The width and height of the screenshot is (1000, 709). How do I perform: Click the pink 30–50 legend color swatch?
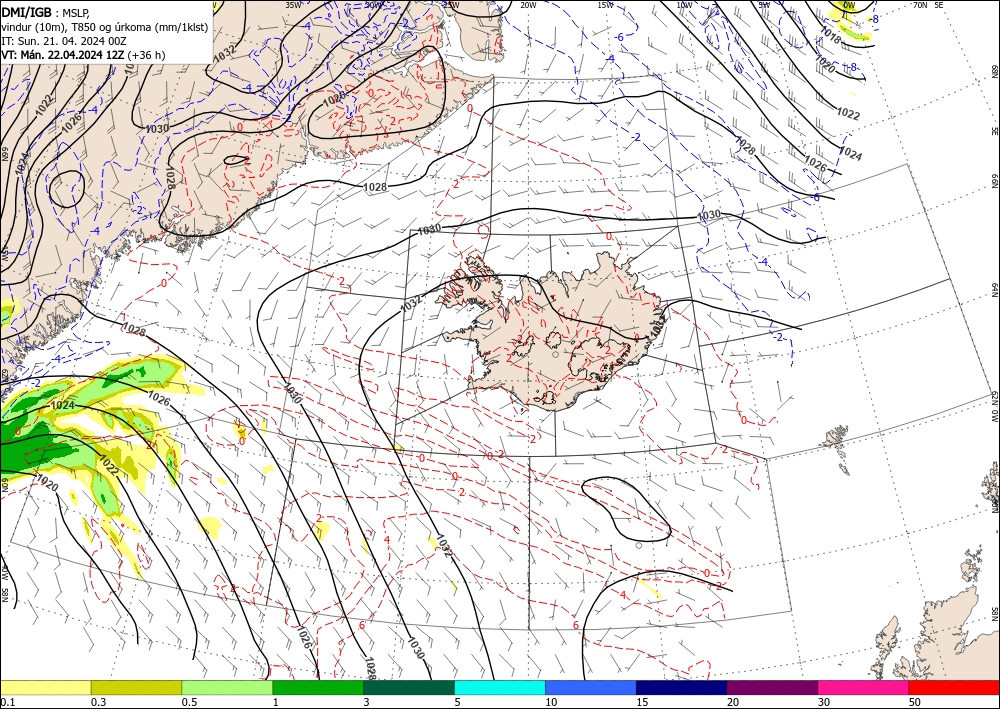click(864, 687)
